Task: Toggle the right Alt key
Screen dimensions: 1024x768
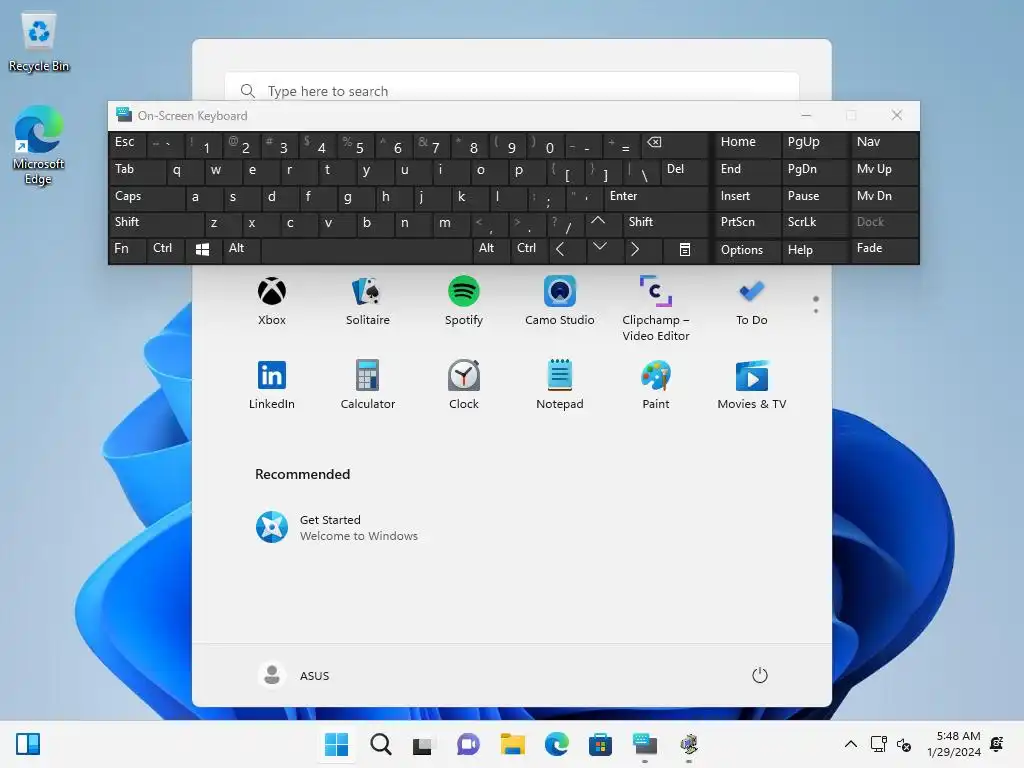Action: point(490,249)
